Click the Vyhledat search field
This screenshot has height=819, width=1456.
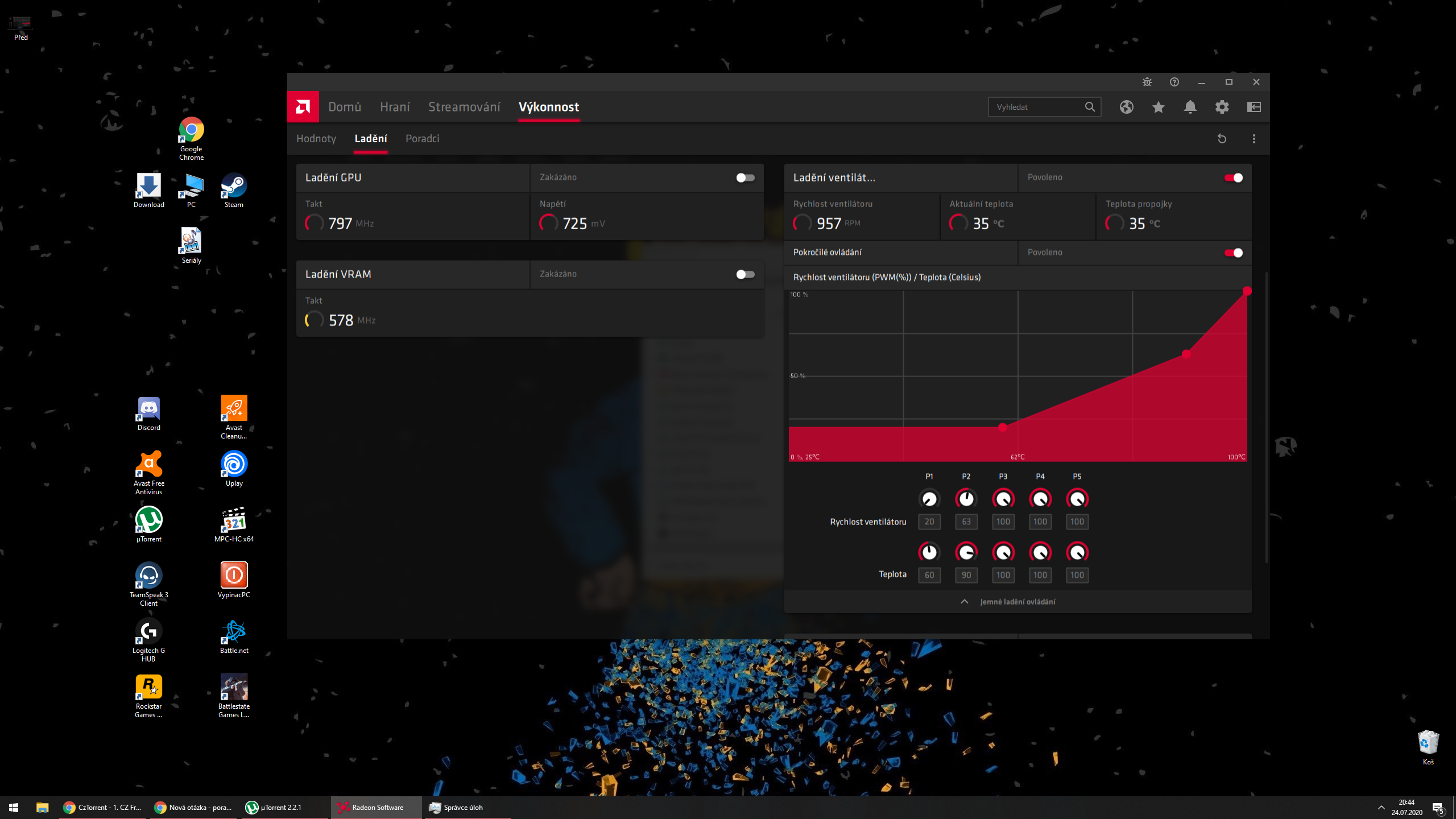(x=1036, y=107)
